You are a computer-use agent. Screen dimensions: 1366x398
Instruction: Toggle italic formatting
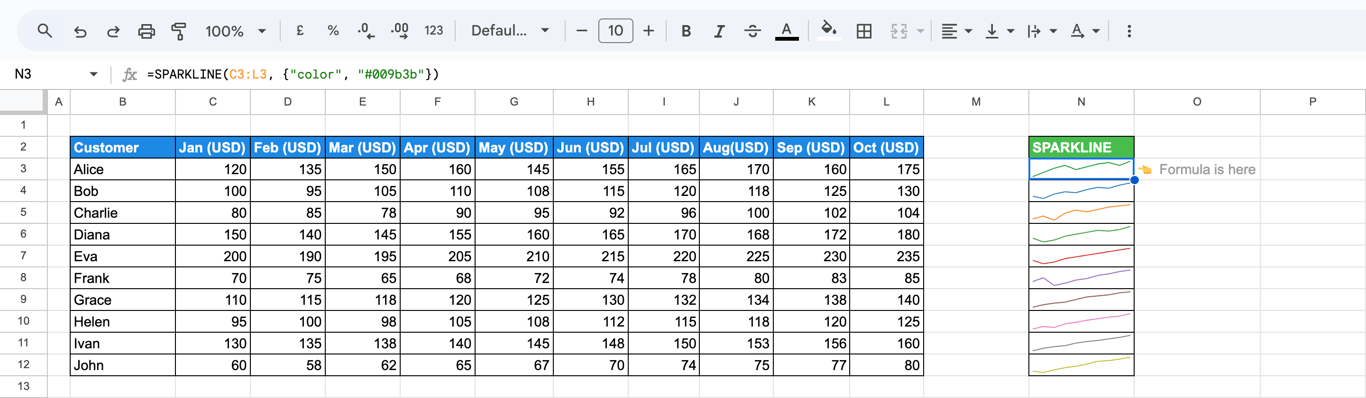click(x=719, y=31)
